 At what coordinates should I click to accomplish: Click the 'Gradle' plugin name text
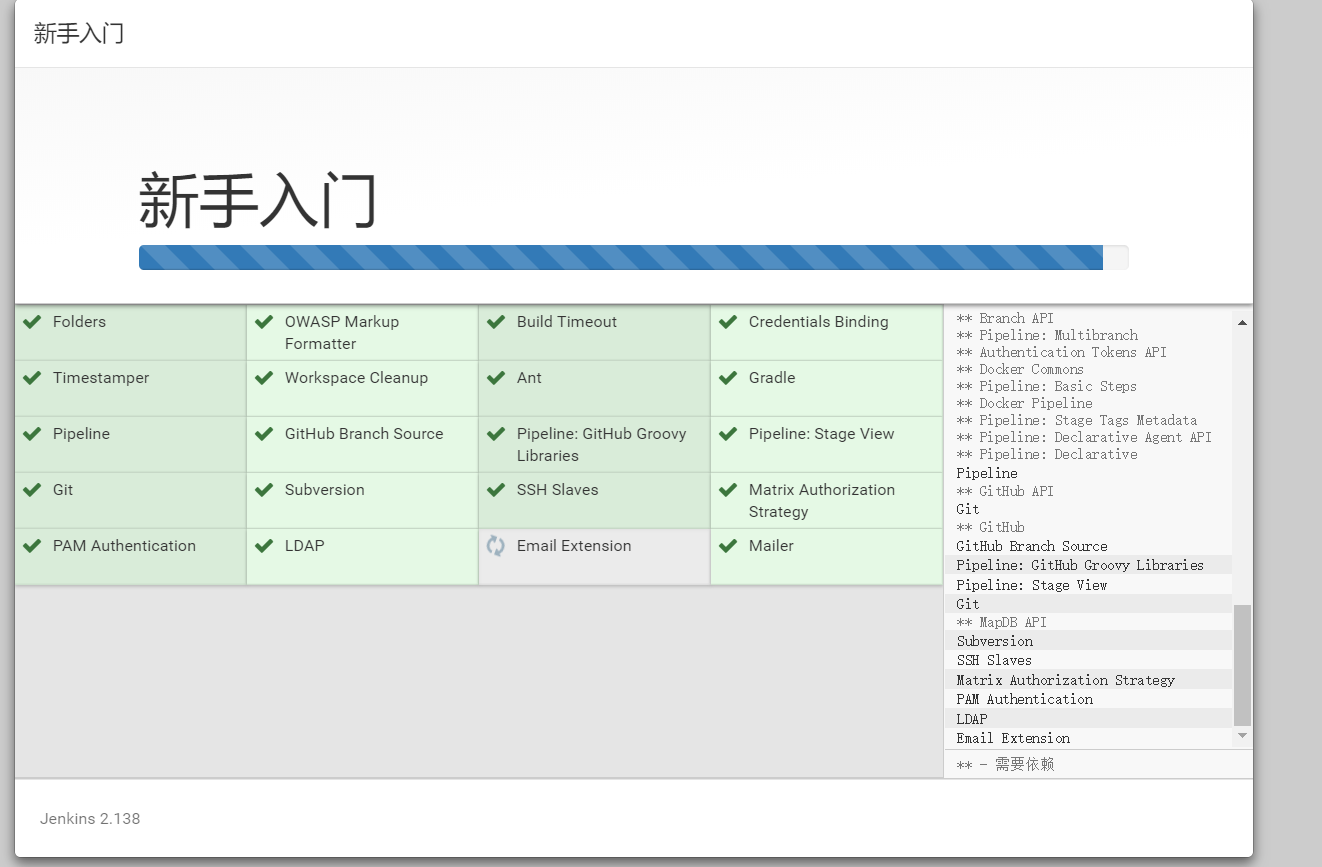coord(772,378)
